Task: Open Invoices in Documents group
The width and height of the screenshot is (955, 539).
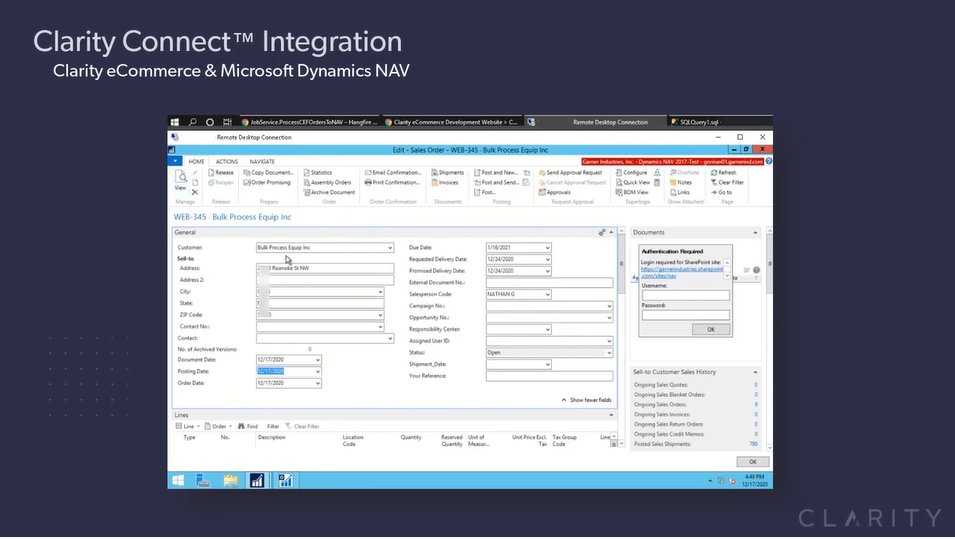Action: tap(445, 182)
